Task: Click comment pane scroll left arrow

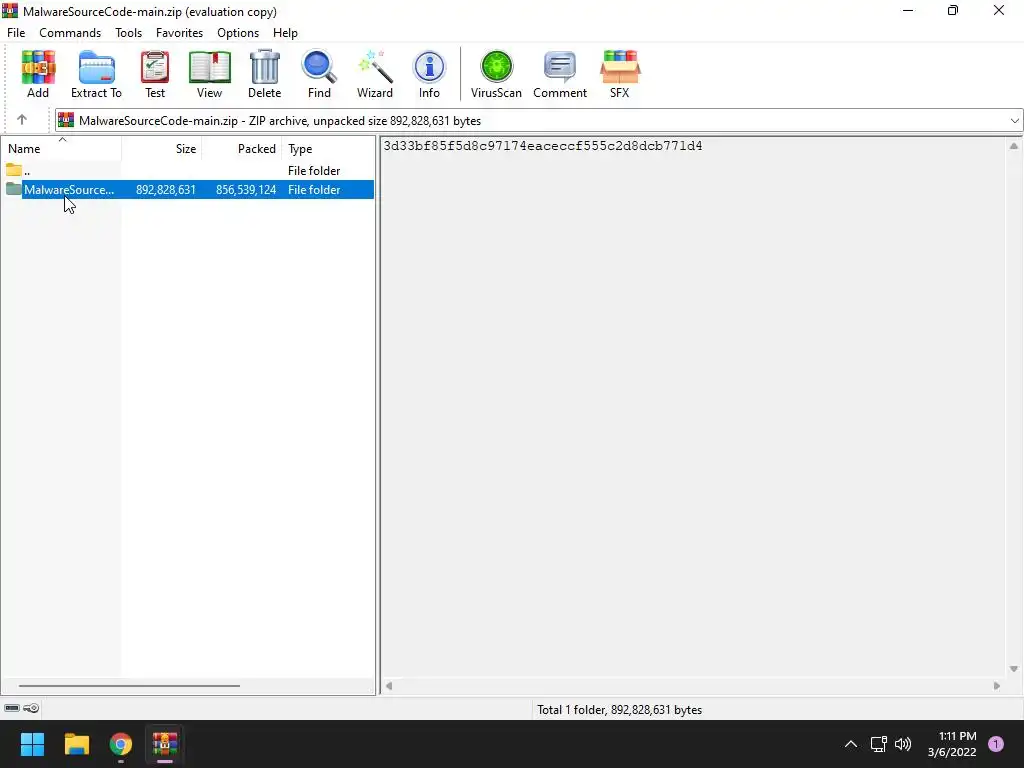Action: click(x=389, y=686)
